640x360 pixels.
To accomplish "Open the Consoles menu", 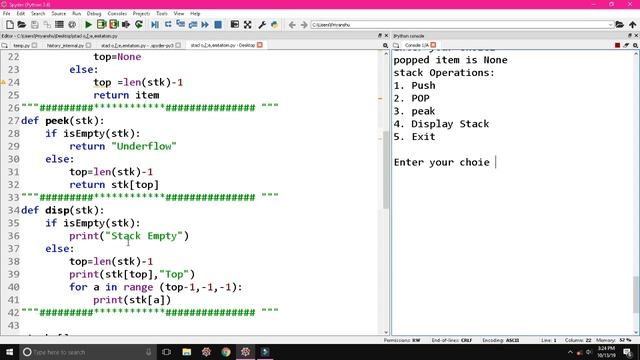I will click(117, 13).
